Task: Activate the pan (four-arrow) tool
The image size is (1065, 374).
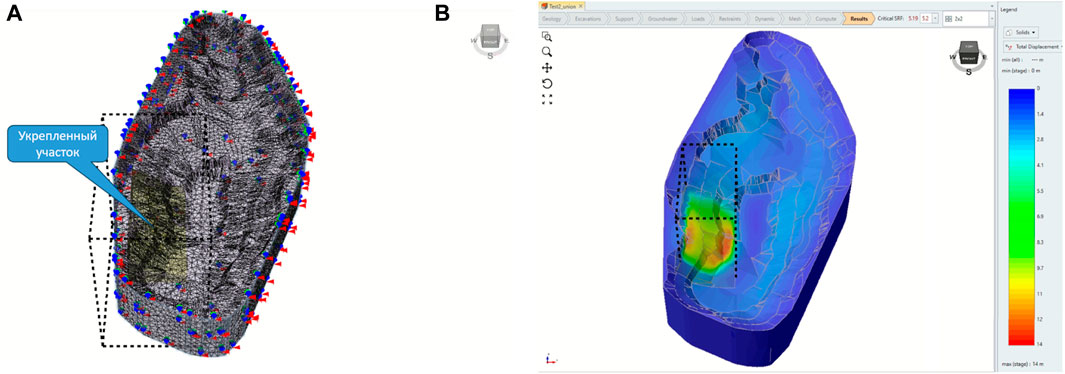Action: (547, 68)
